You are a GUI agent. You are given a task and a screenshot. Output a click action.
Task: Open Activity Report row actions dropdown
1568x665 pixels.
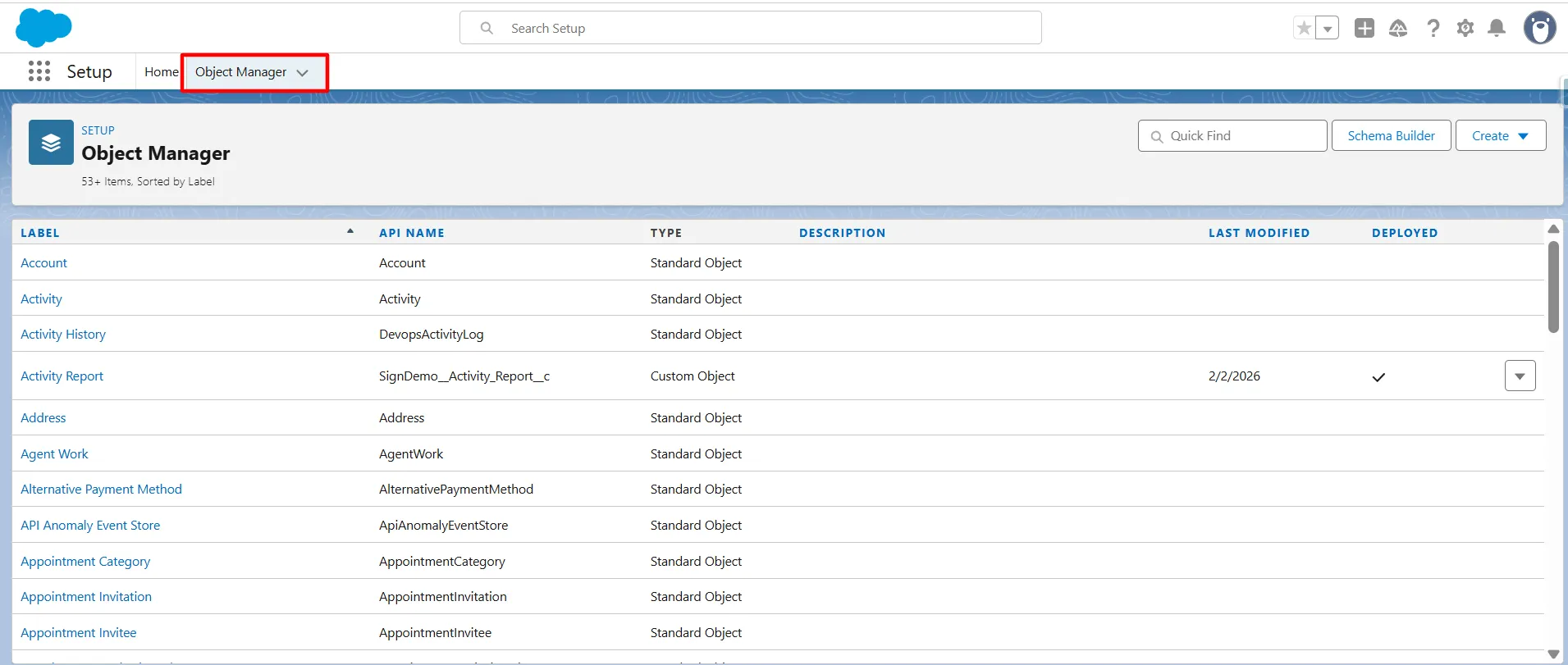tap(1520, 376)
